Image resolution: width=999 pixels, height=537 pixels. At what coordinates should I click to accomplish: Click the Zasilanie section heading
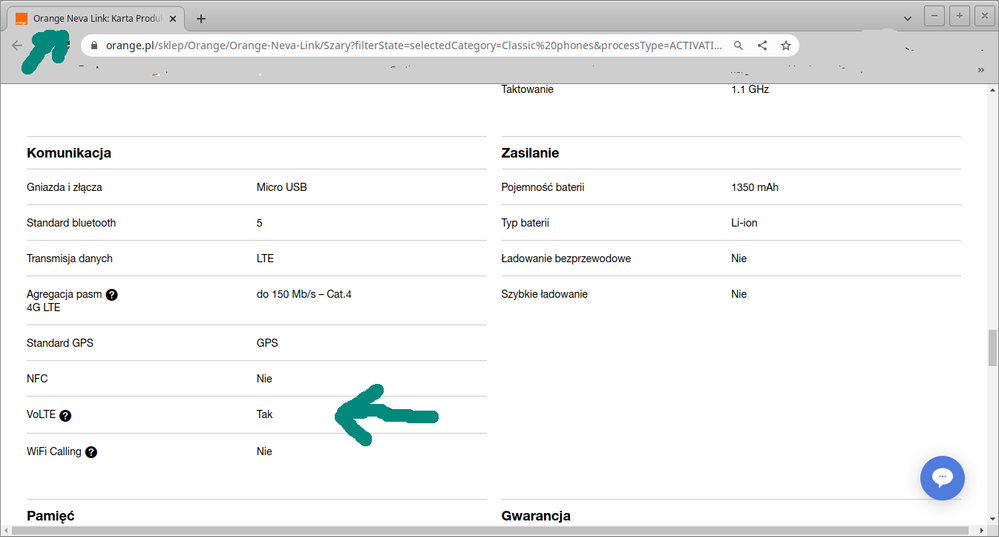[530, 153]
